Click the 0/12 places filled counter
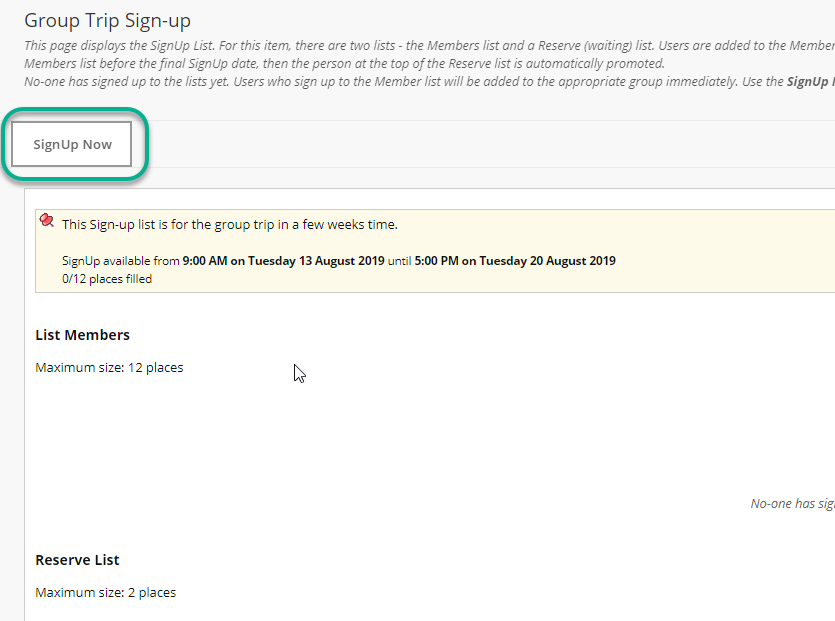 point(107,279)
